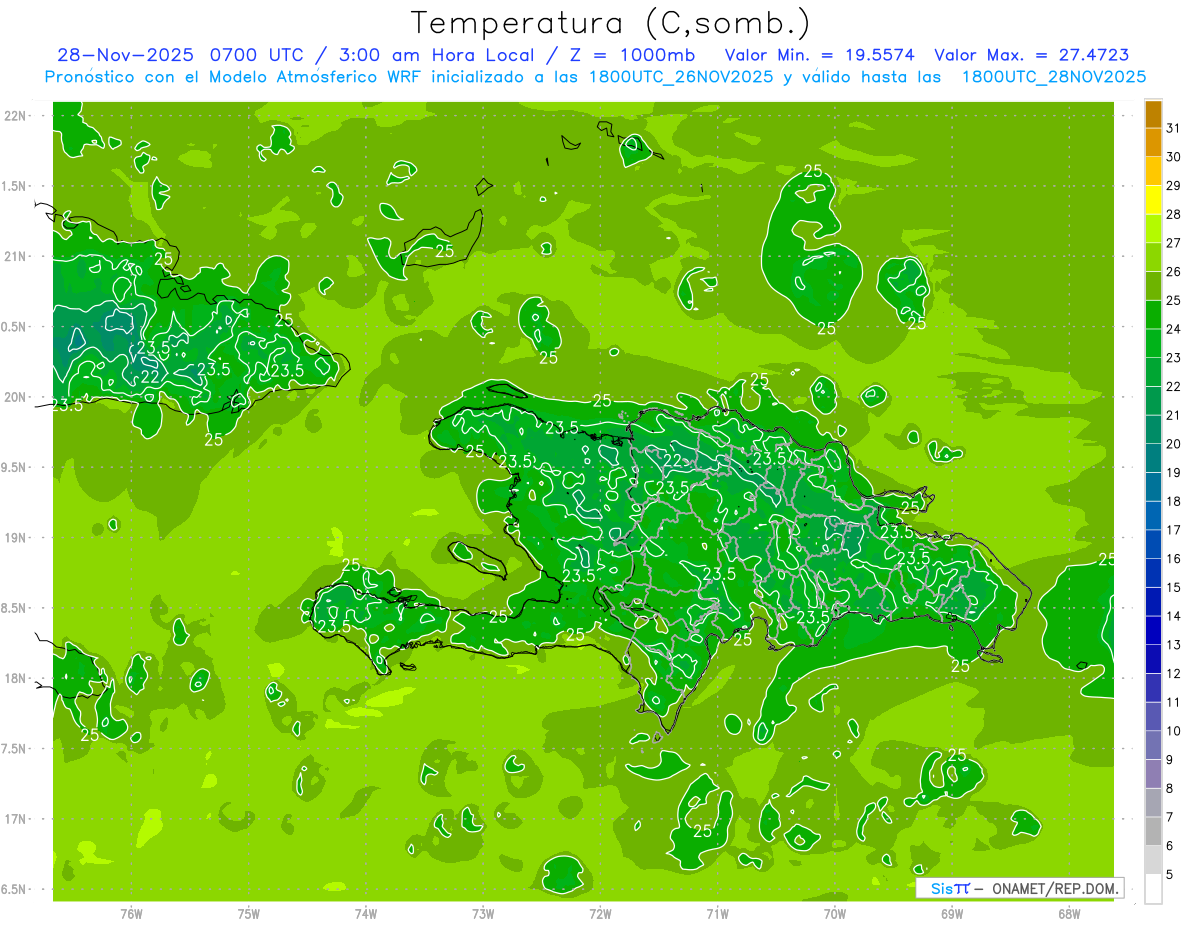Click the "15" color bar label
This screenshot has height=927, width=1200.
(x=1174, y=587)
